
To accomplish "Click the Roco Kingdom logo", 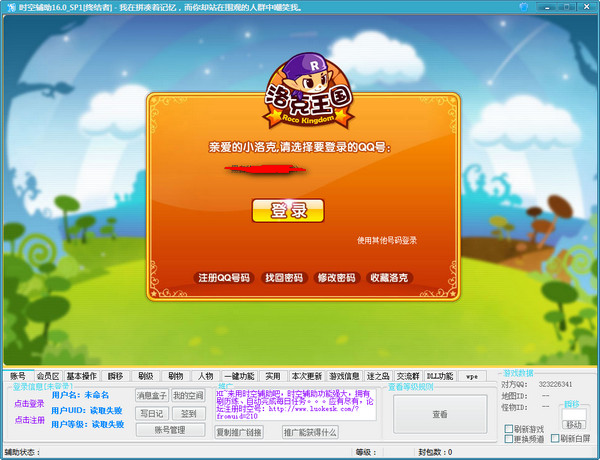I will [308, 90].
